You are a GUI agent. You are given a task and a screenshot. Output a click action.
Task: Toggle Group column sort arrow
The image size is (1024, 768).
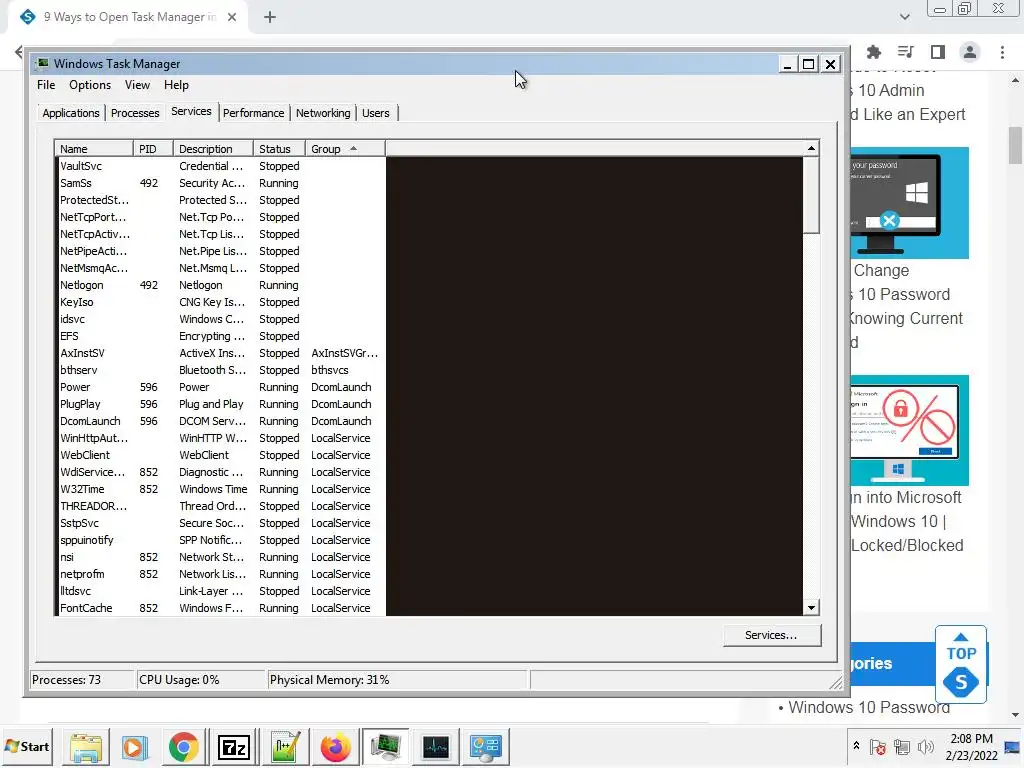(x=353, y=149)
